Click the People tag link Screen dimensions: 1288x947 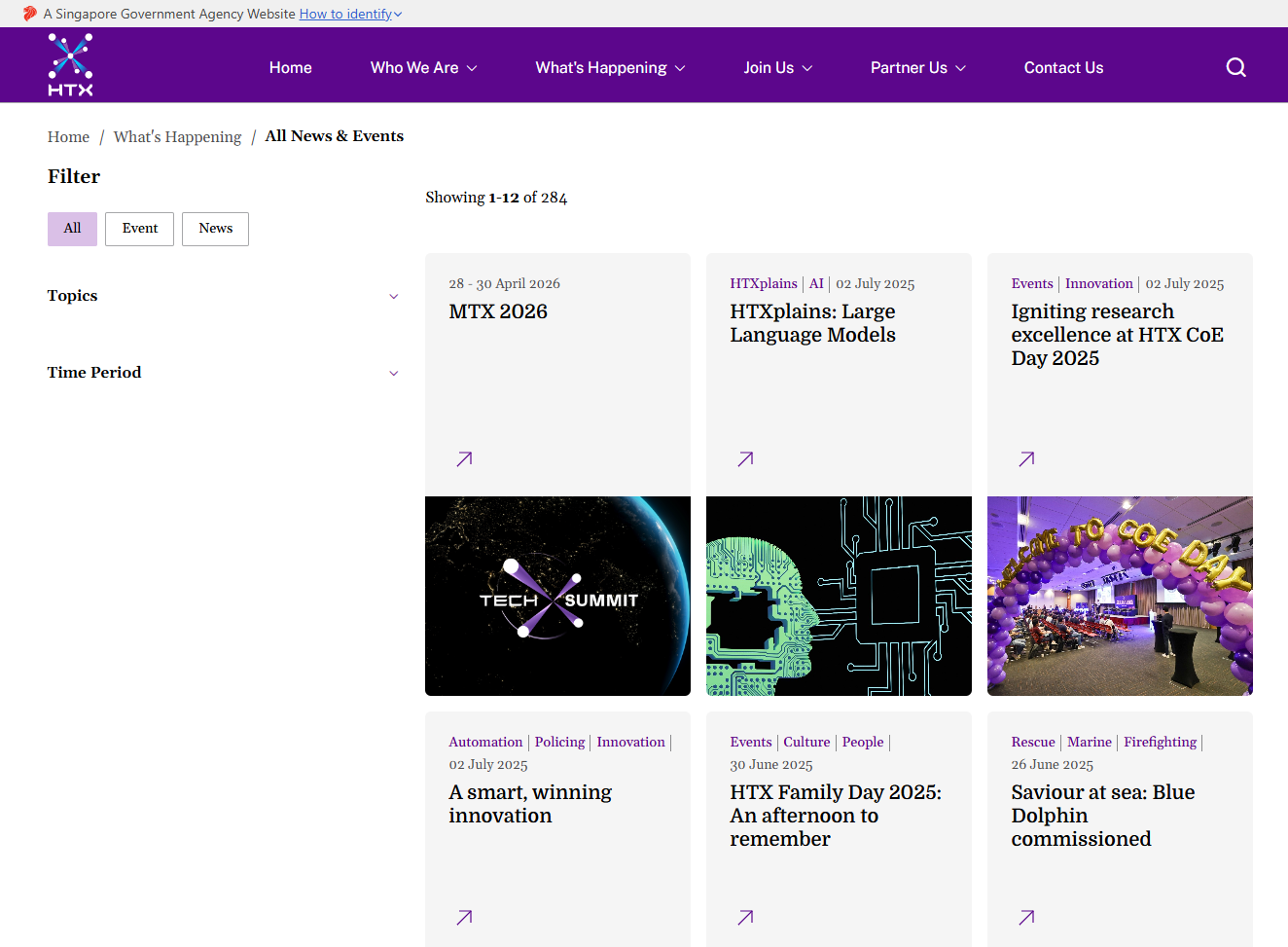coord(863,742)
